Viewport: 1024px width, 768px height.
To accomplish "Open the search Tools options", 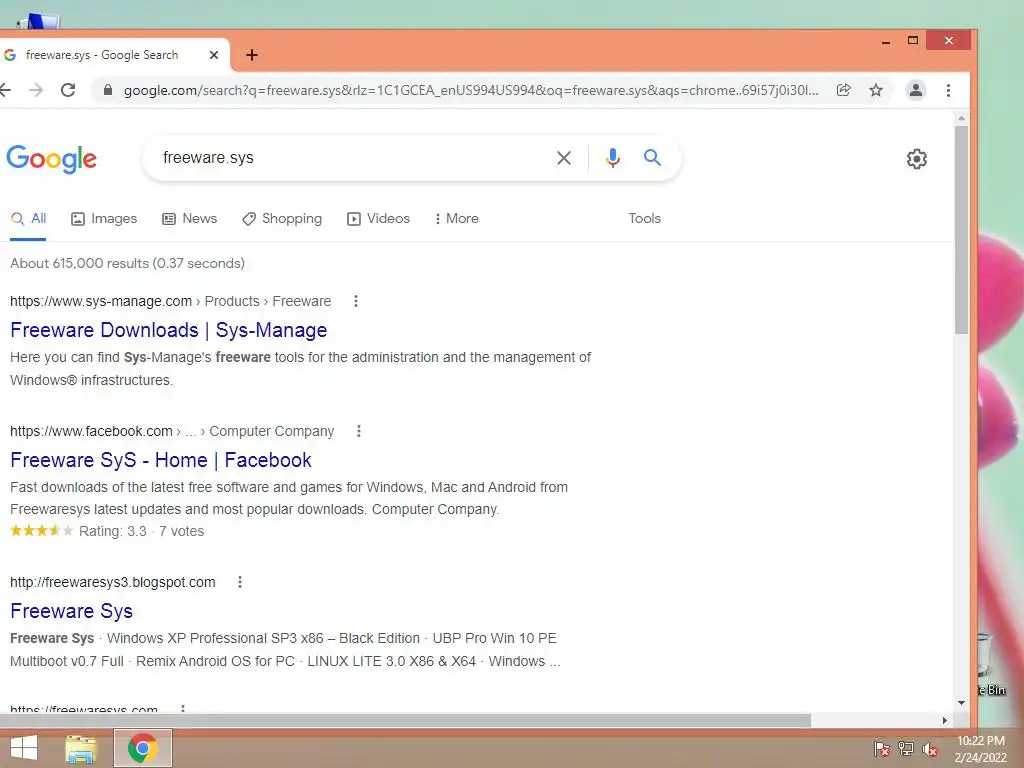I will tap(645, 219).
